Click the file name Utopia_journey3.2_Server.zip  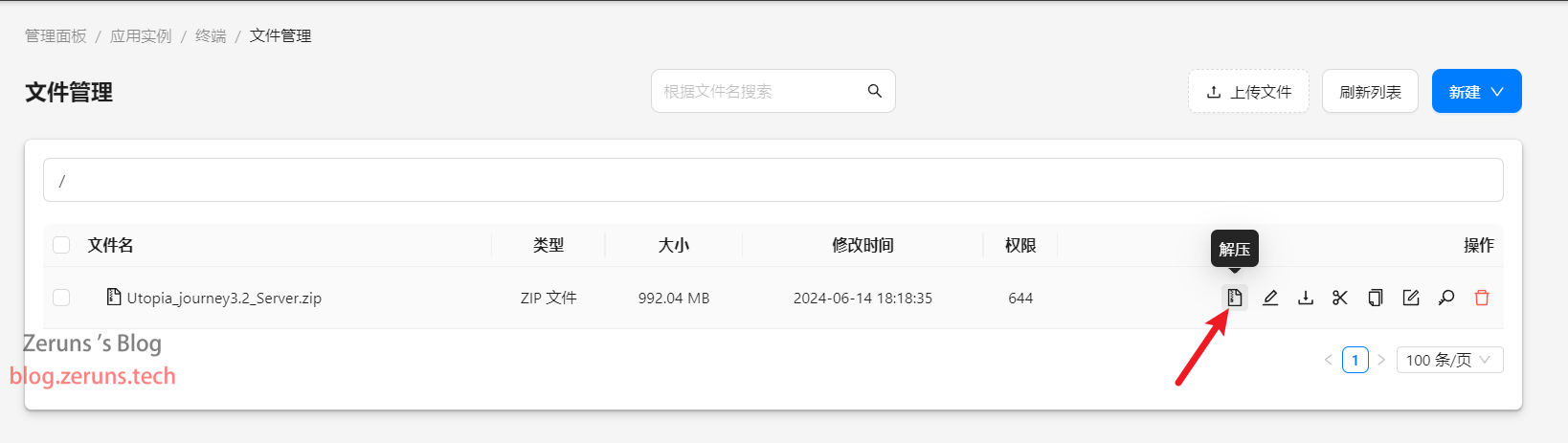coord(224,298)
